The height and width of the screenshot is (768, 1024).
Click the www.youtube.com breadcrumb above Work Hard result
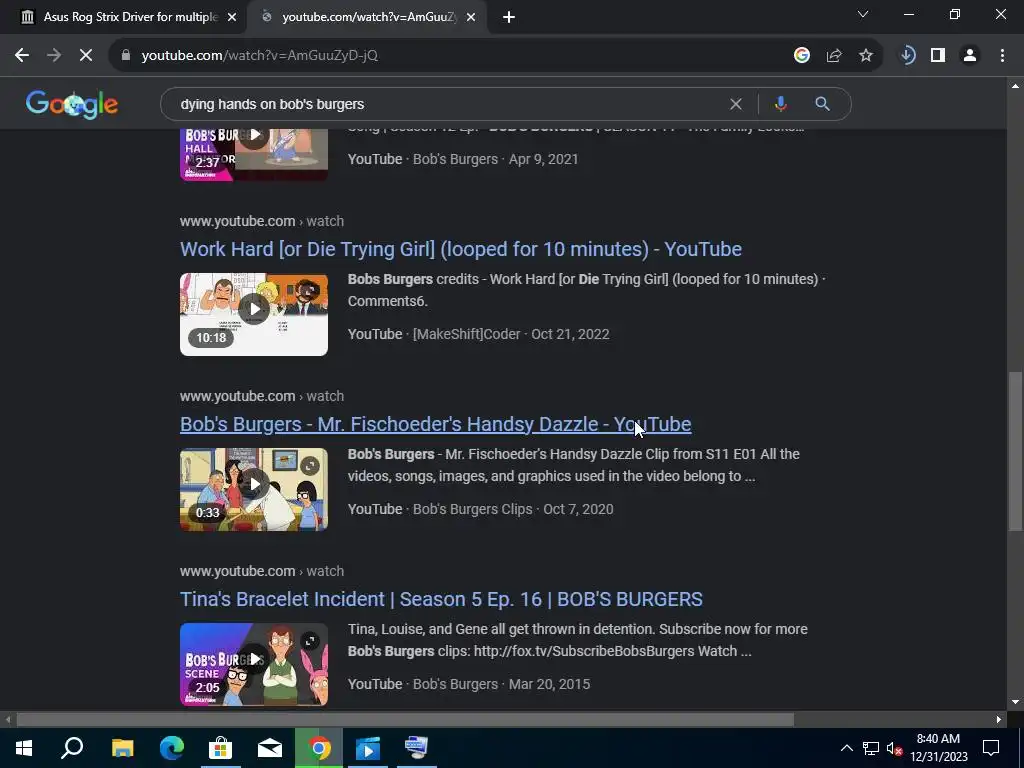[x=238, y=221]
